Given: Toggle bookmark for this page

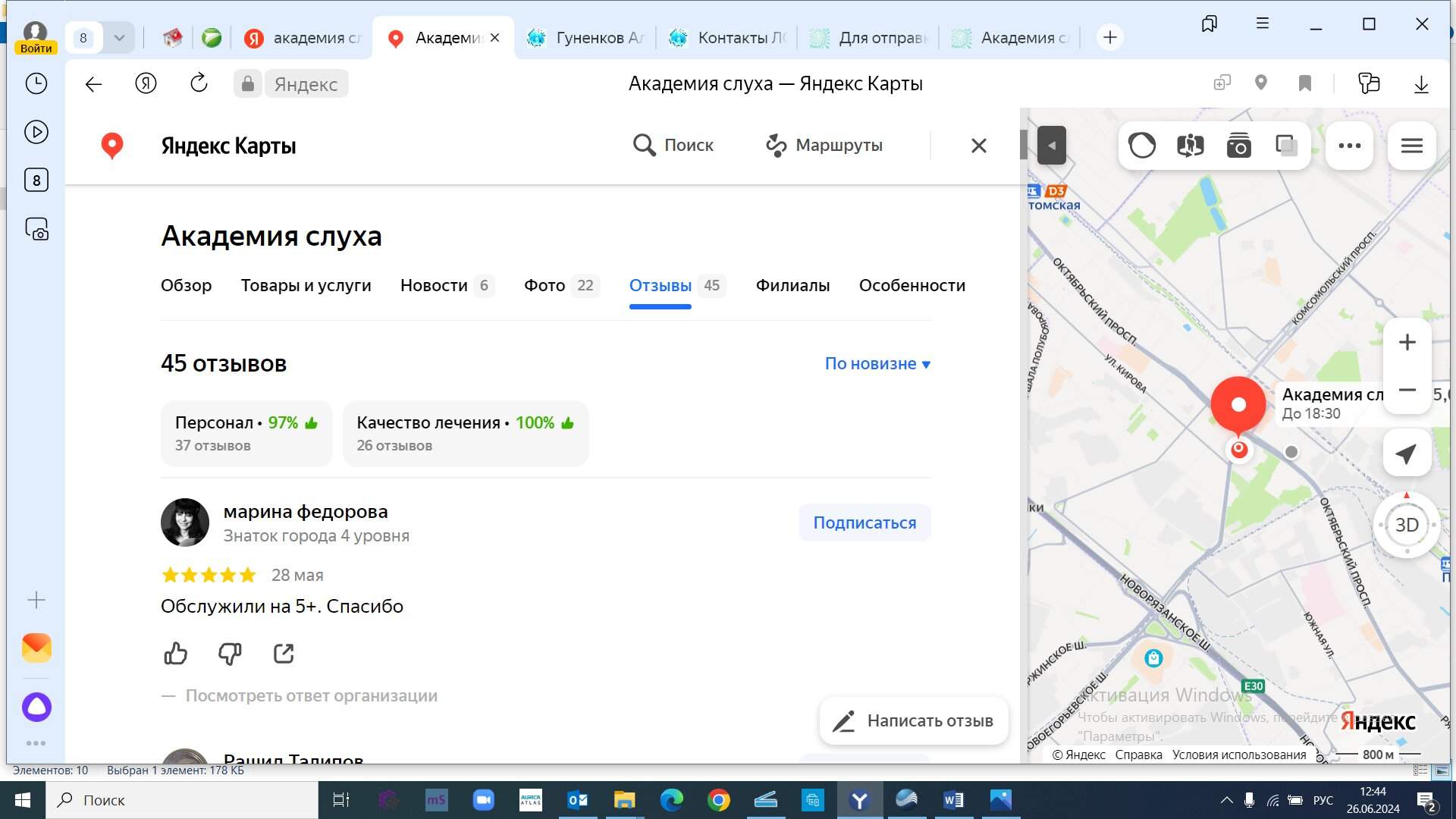Looking at the screenshot, I should 1304,83.
